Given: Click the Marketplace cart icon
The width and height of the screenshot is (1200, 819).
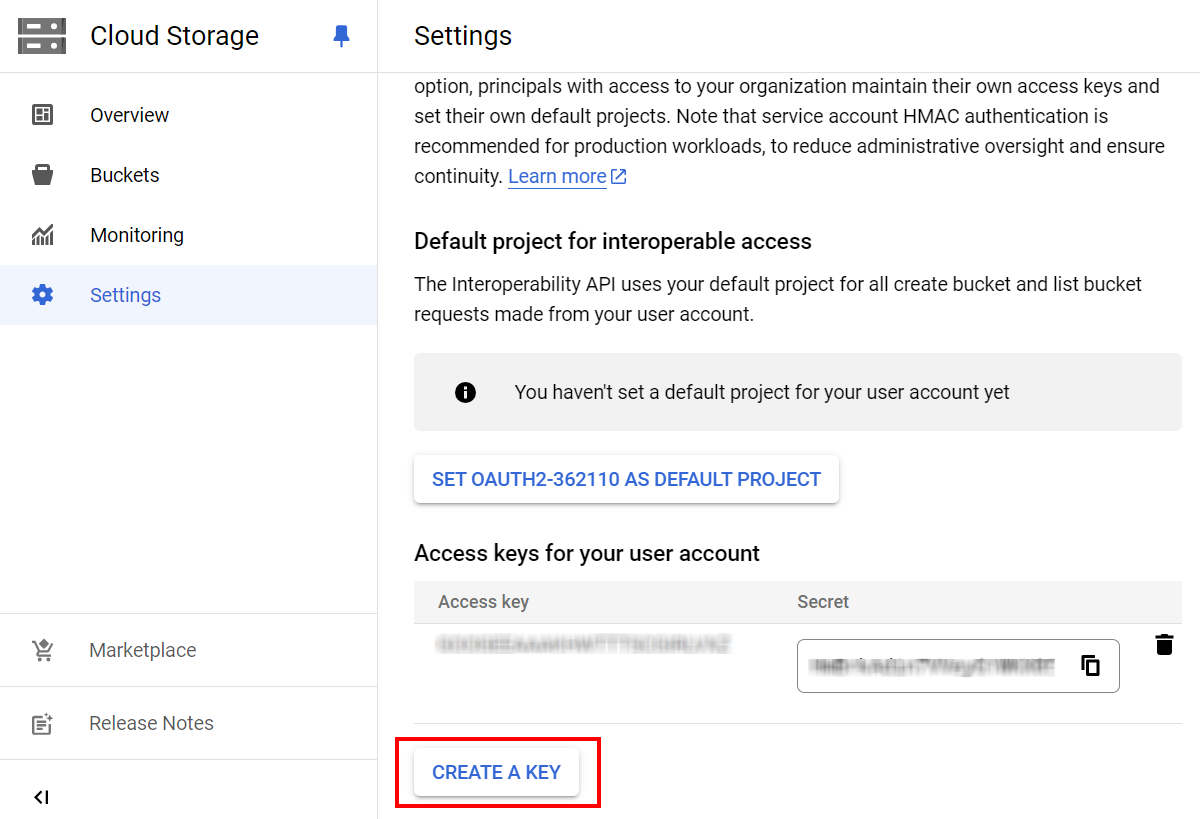Looking at the screenshot, I should point(42,650).
